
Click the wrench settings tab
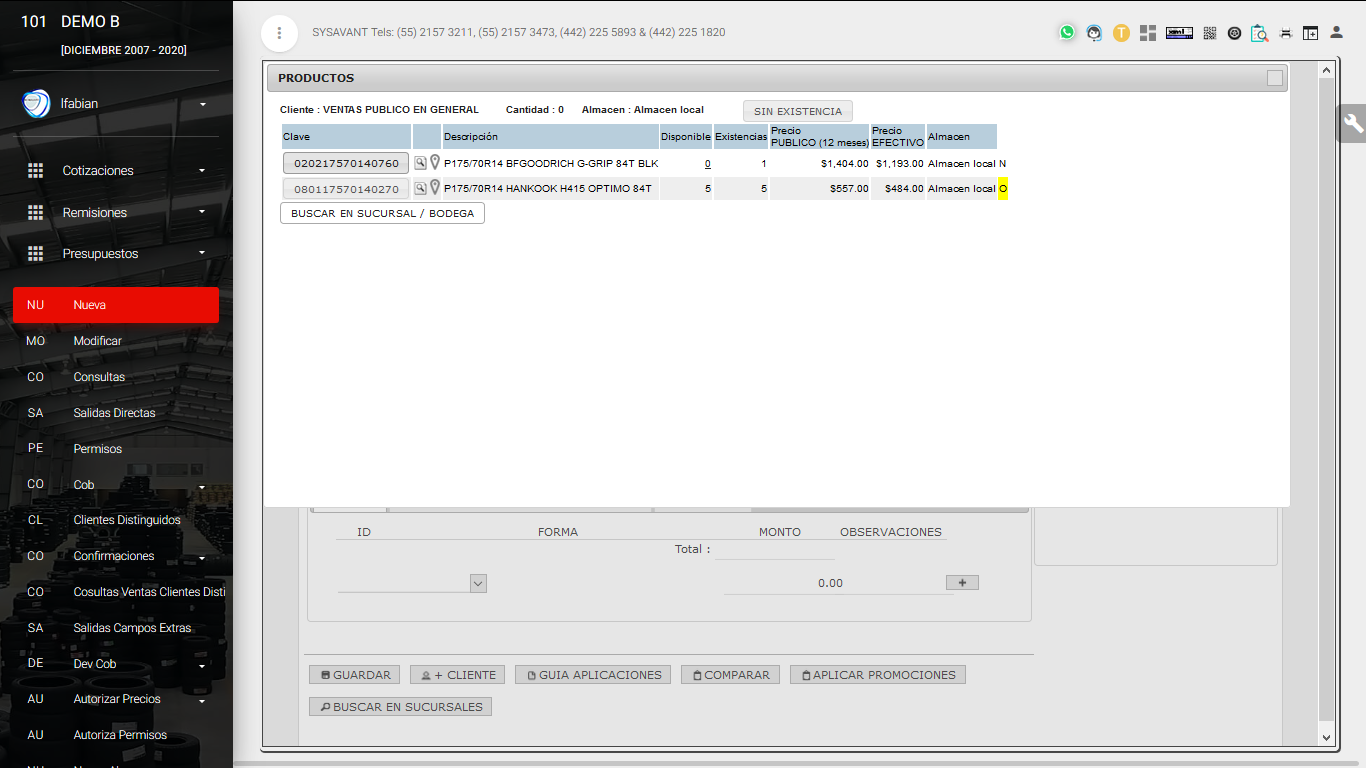coord(1353,123)
